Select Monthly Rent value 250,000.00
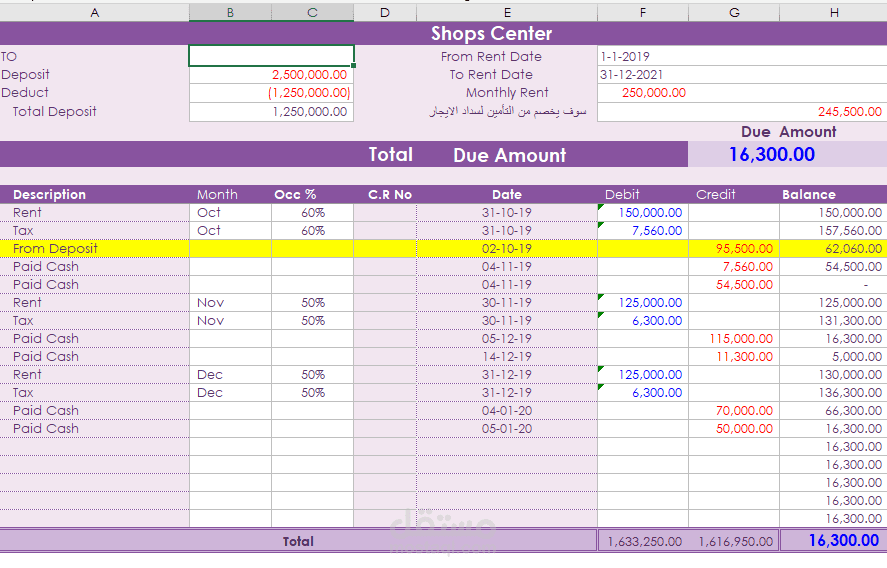This screenshot has height=568, width=887. [742, 93]
